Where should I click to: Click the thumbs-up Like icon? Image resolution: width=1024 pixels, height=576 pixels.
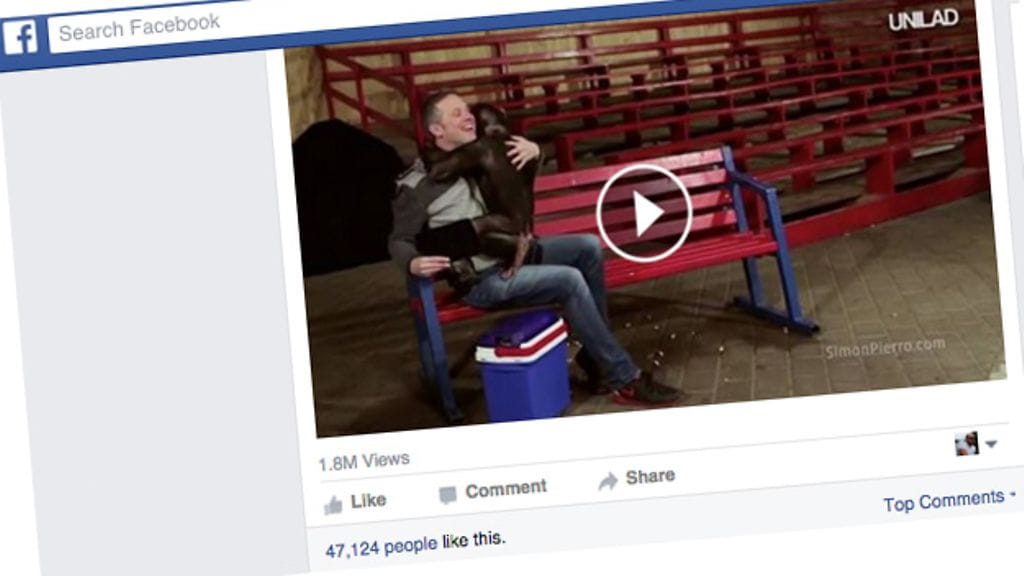[x=333, y=504]
